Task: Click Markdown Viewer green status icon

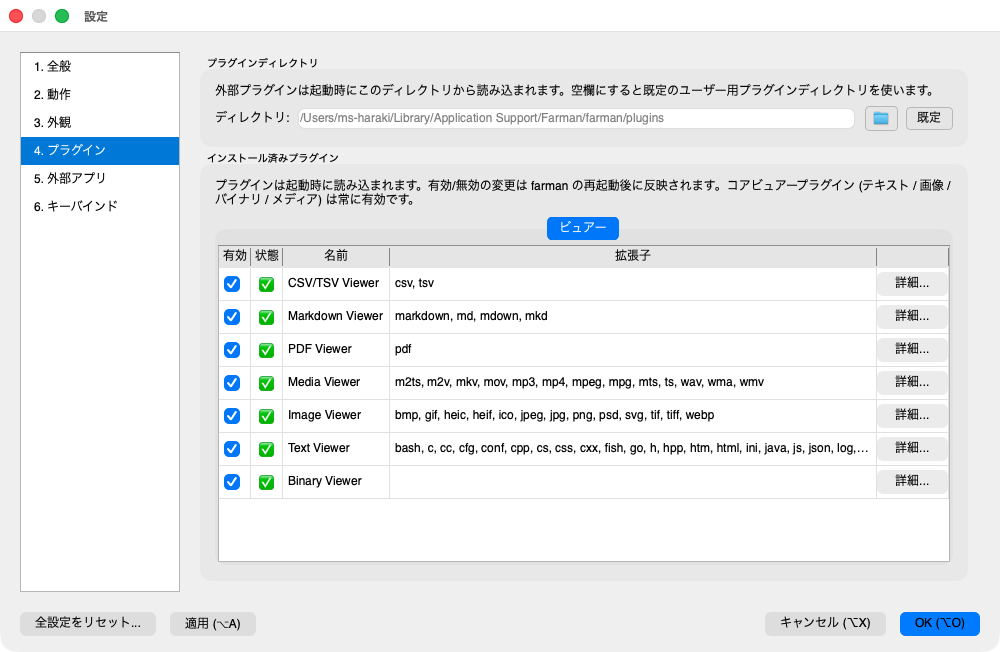Action: point(267,317)
